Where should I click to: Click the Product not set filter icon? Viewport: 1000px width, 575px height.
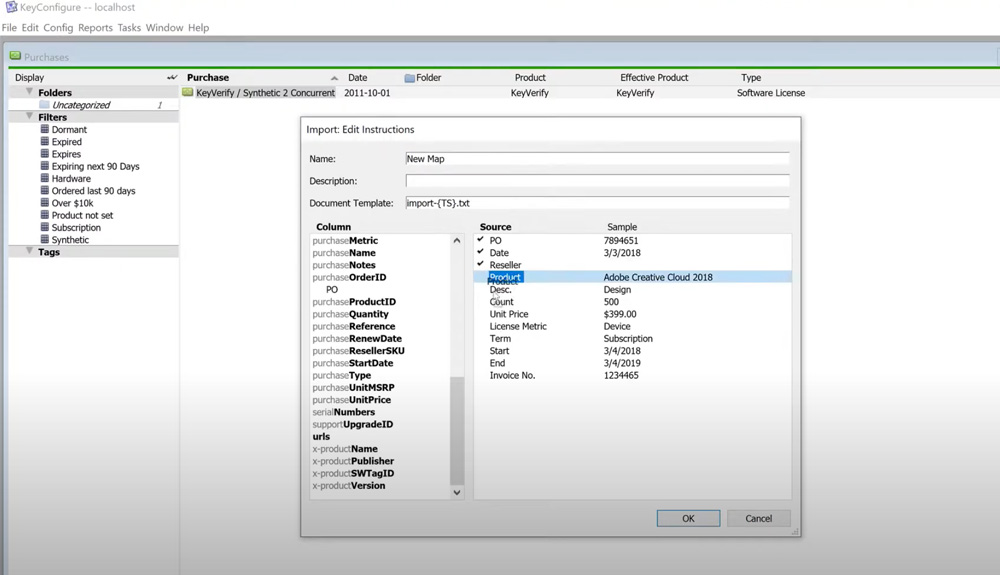coord(45,215)
